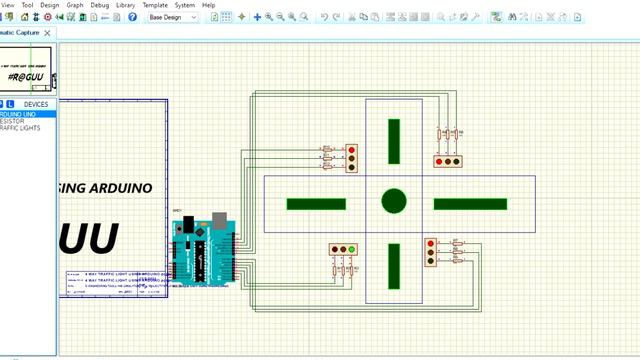Image resolution: width=640 pixels, height=360 pixels.
Task: Open the Base Design variant dropdown
Action: coord(173,17)
